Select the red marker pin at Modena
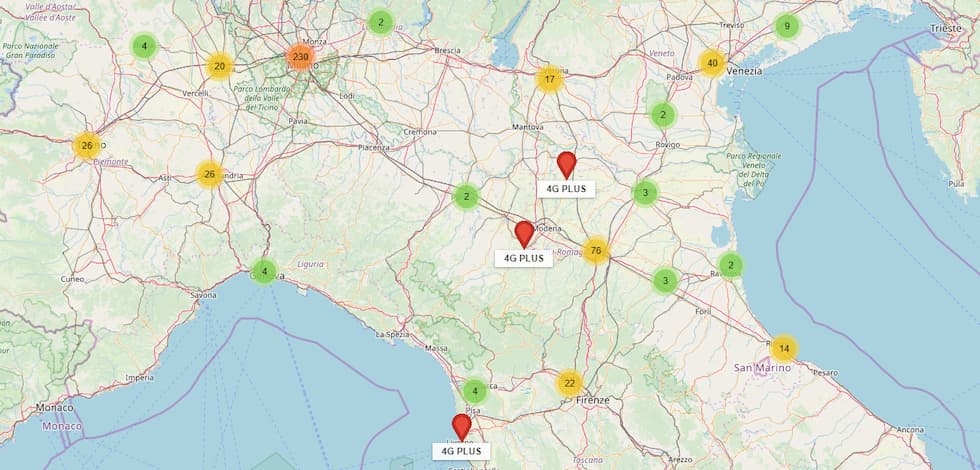Image resolution: width=980 pixels, height=470 pixels. [524, 234]
